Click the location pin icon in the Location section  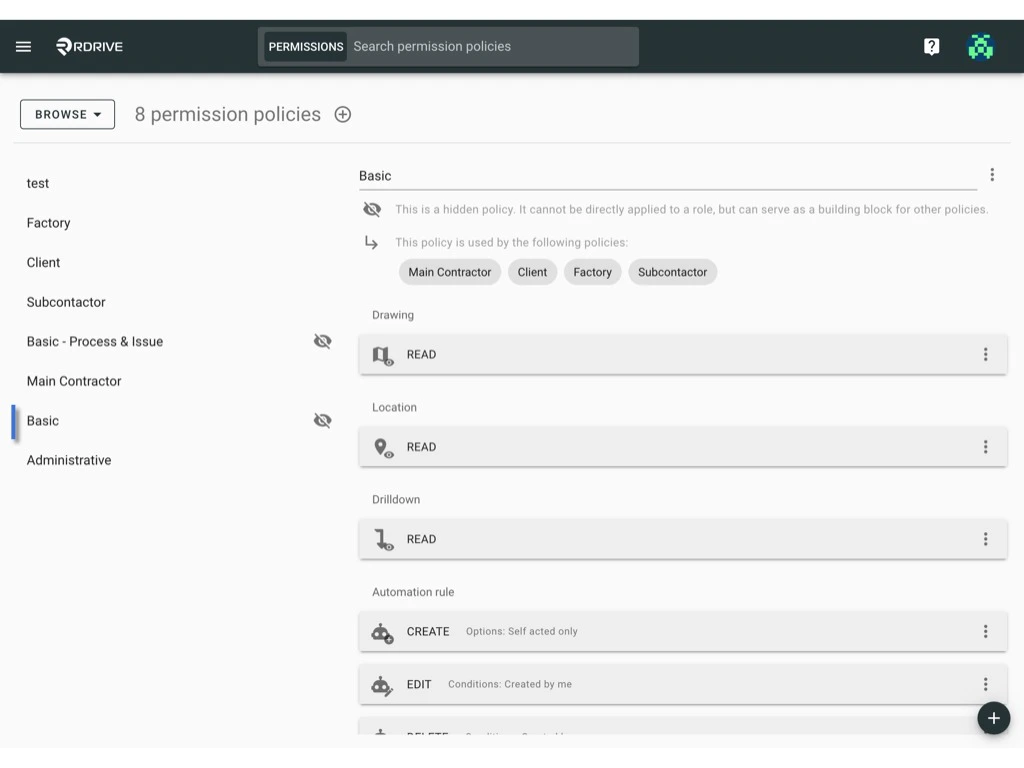(x=381, y=446)
